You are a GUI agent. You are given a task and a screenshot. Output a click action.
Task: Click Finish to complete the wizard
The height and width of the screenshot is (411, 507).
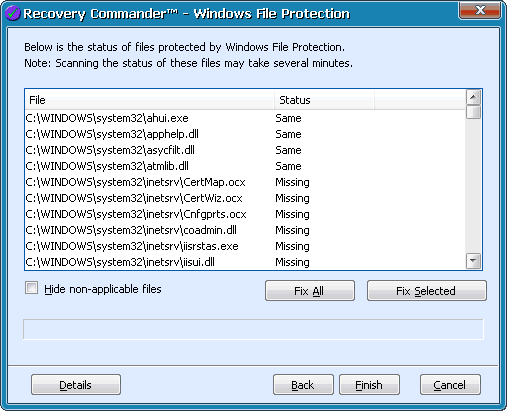pos(369,385)
